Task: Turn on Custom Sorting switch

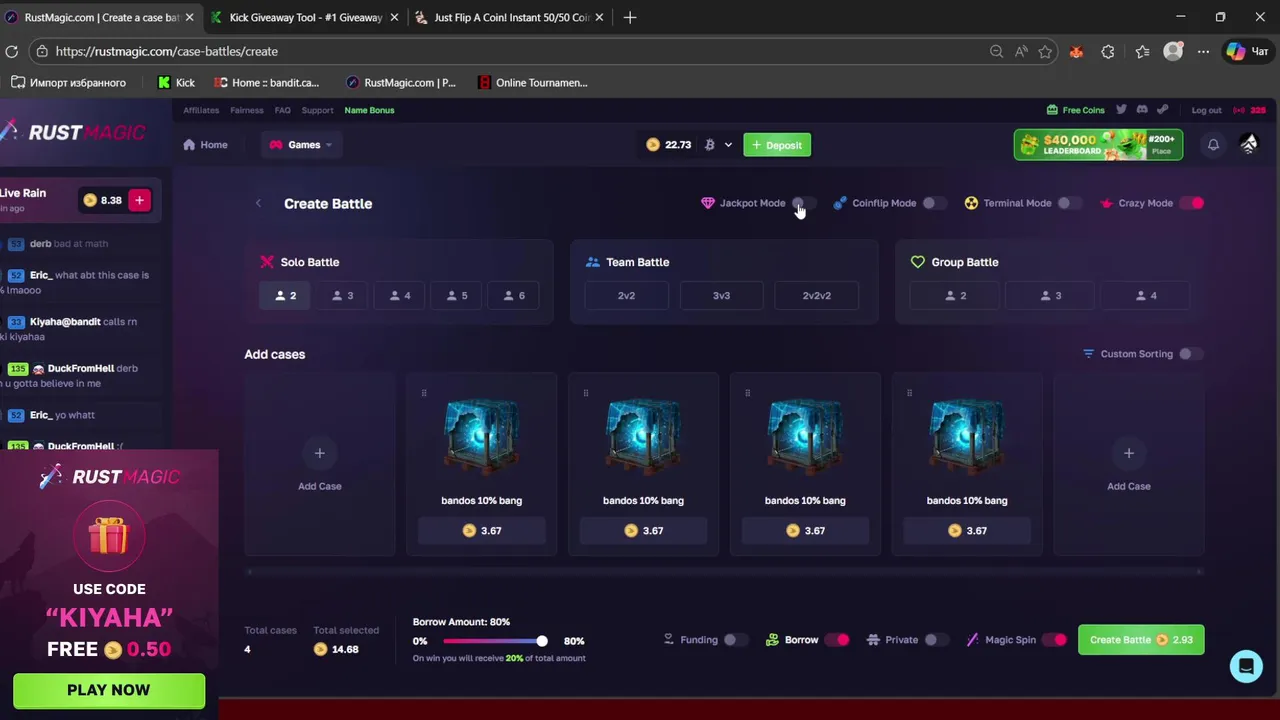Action: [1190, 354]
